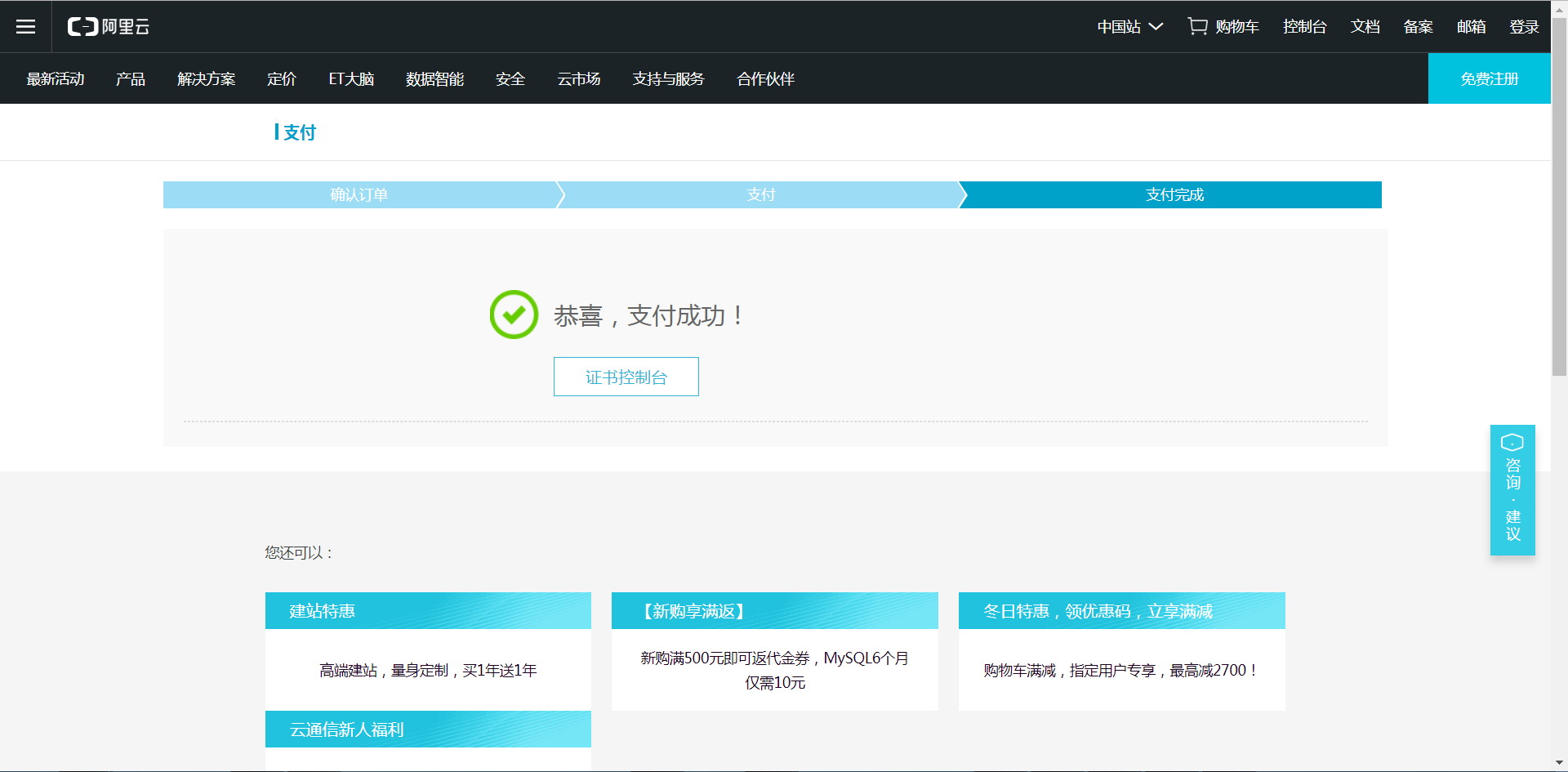This screenshot has width=1568, height=772.
Task: Open 冬日特惠，领优惠码 promotion header
Action: 1122,611
